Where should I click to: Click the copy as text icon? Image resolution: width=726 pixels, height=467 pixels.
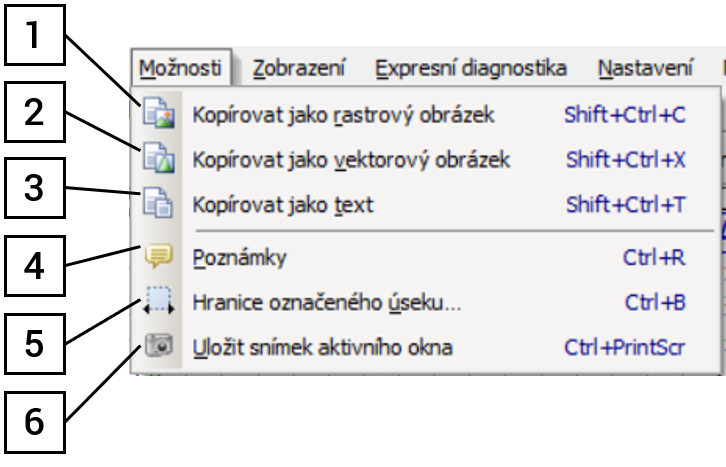click(x=159, y=204)
